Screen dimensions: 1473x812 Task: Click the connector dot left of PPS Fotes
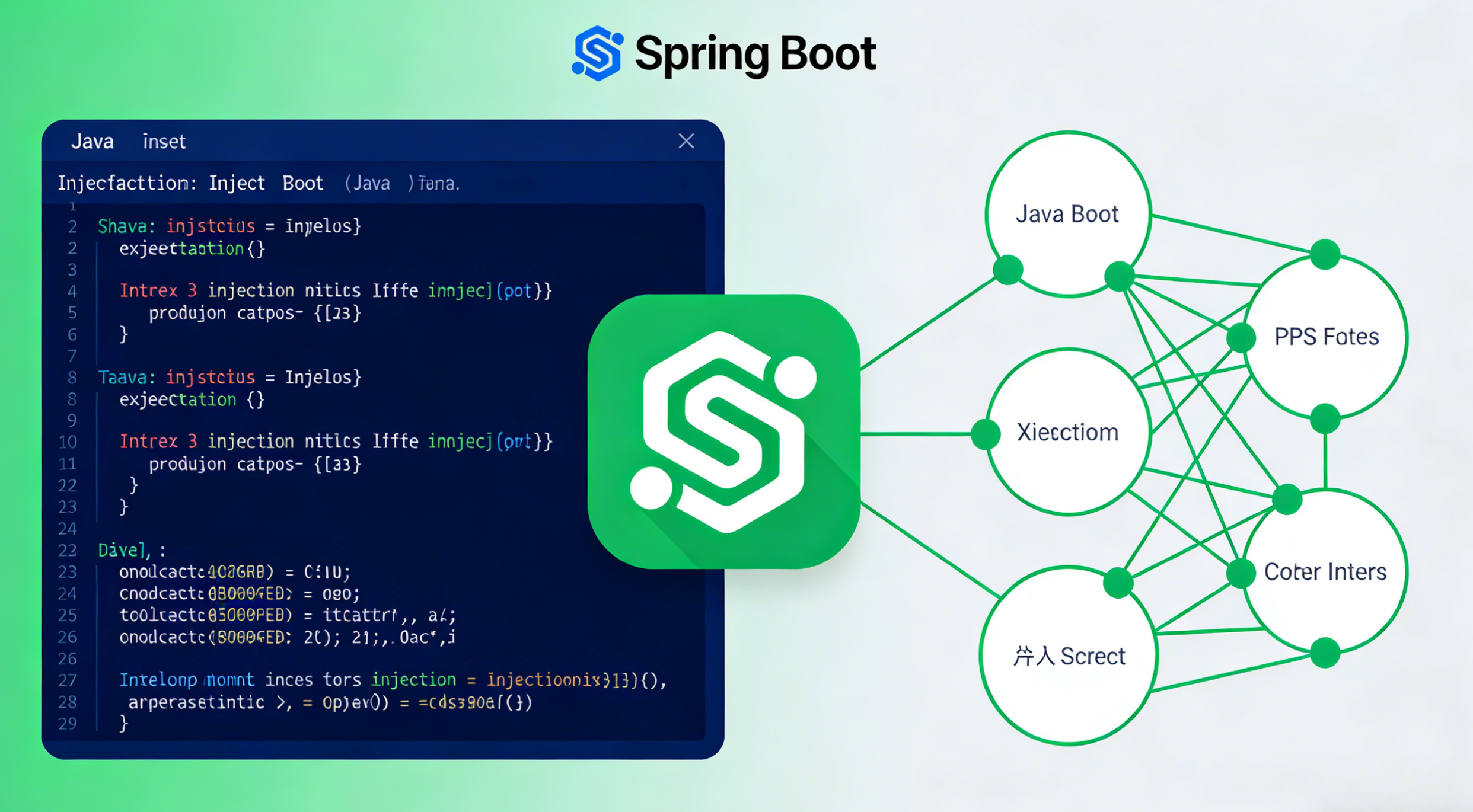point(1241,338)
